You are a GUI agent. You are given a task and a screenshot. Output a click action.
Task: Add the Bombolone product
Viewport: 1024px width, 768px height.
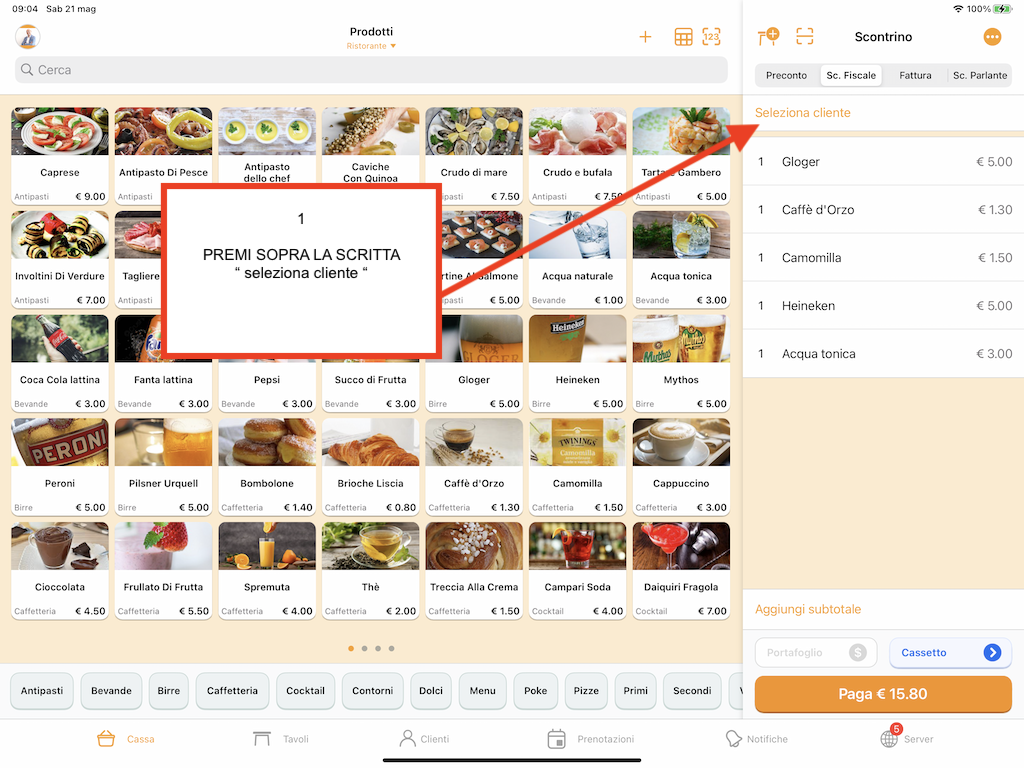[x=266, y=467]
